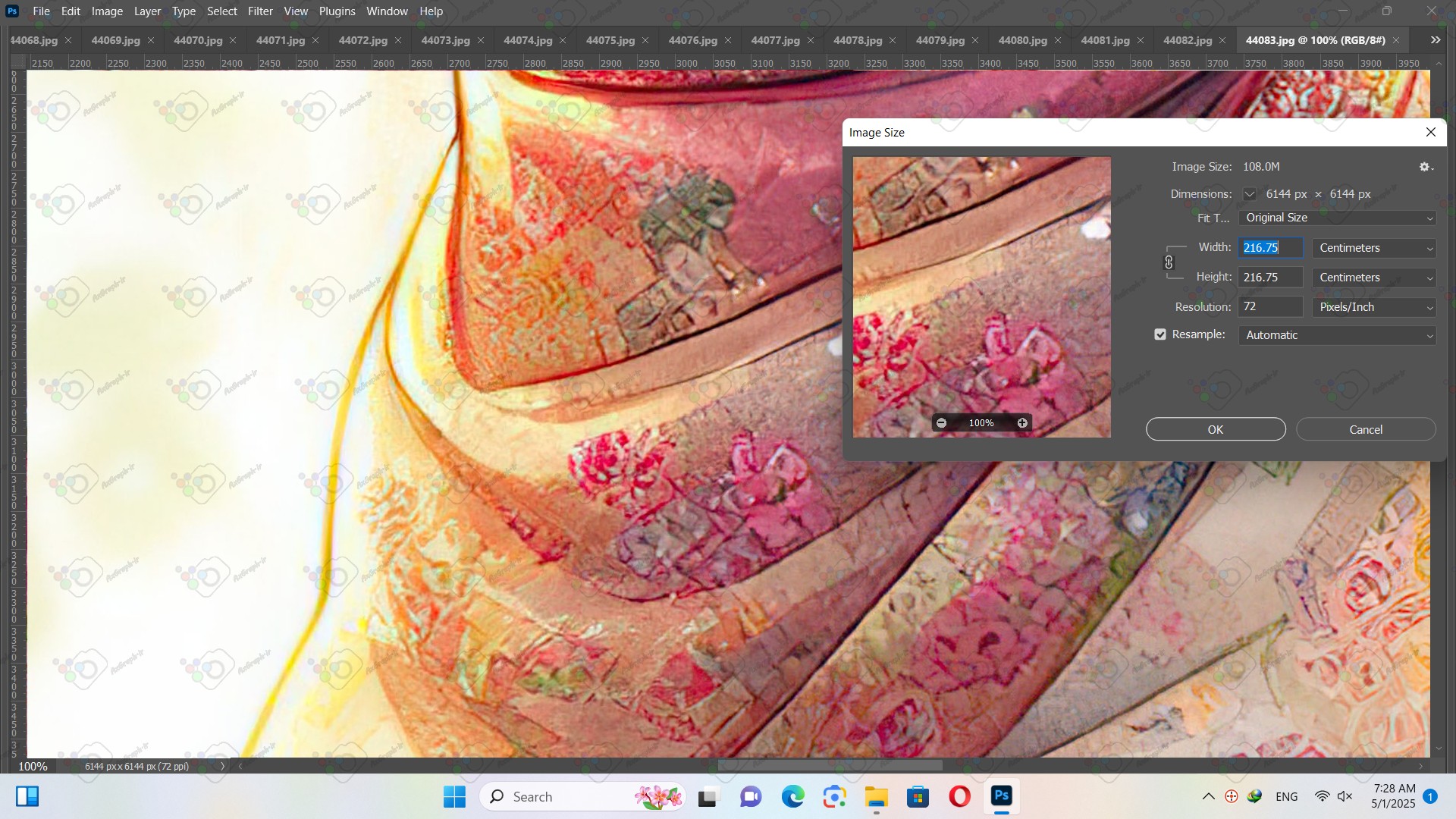Switch to the 44070.jpg document tab

point(198,40)
